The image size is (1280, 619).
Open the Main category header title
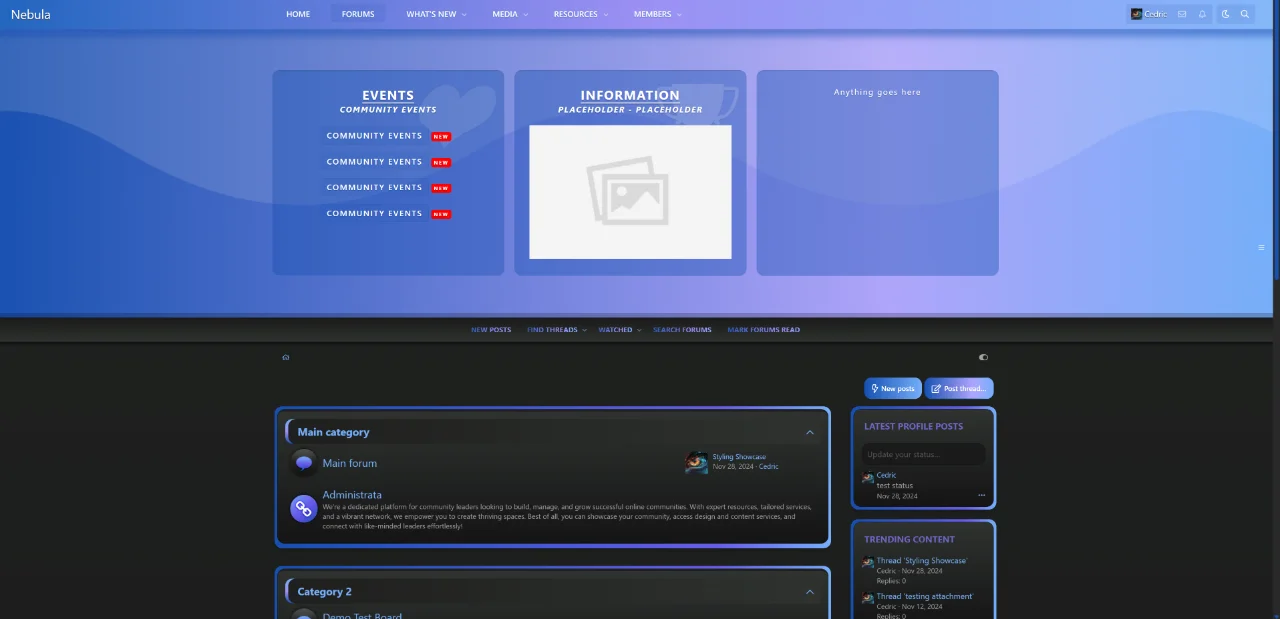333,432
